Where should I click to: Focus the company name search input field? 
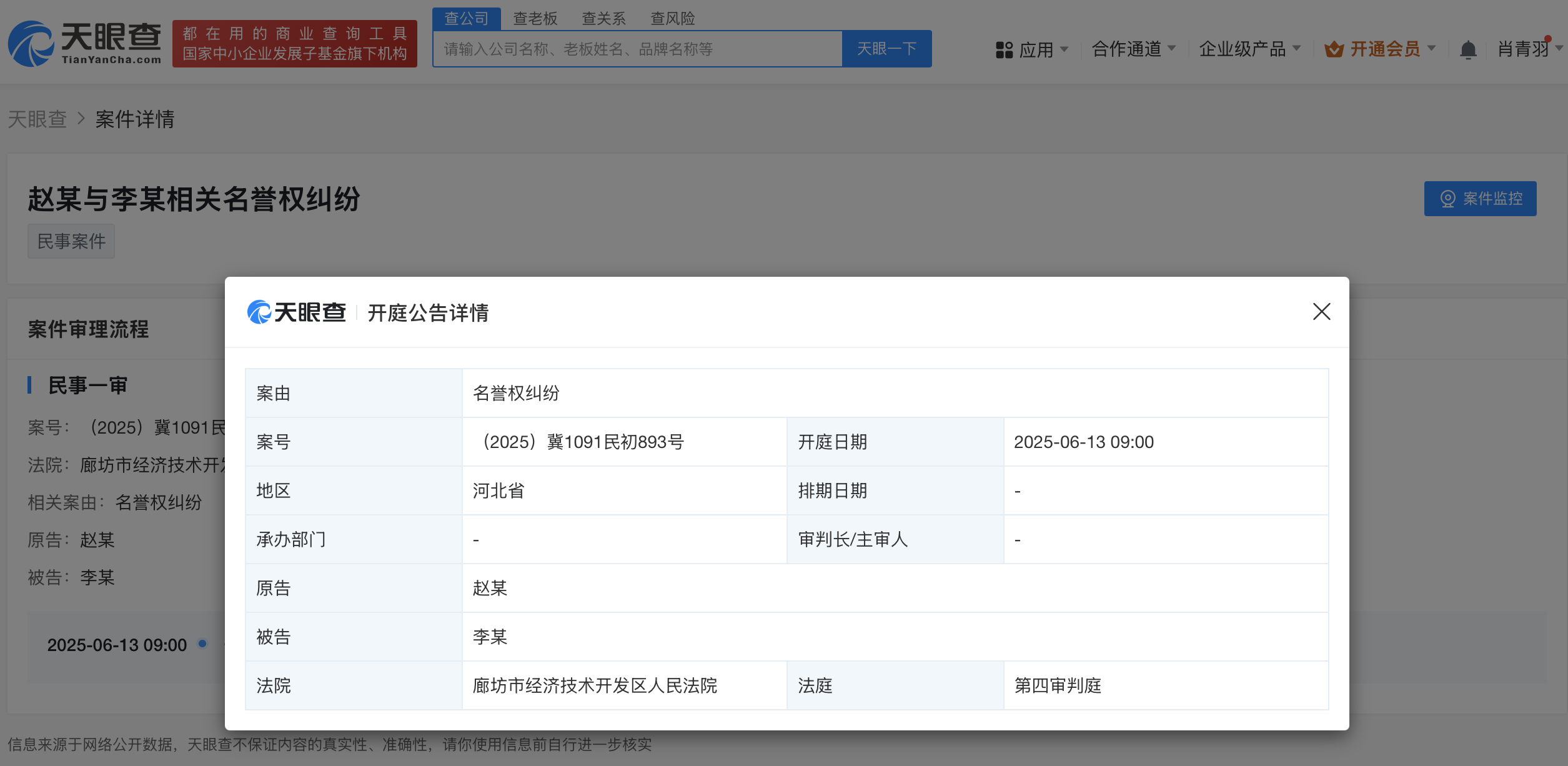pos(637,49)
